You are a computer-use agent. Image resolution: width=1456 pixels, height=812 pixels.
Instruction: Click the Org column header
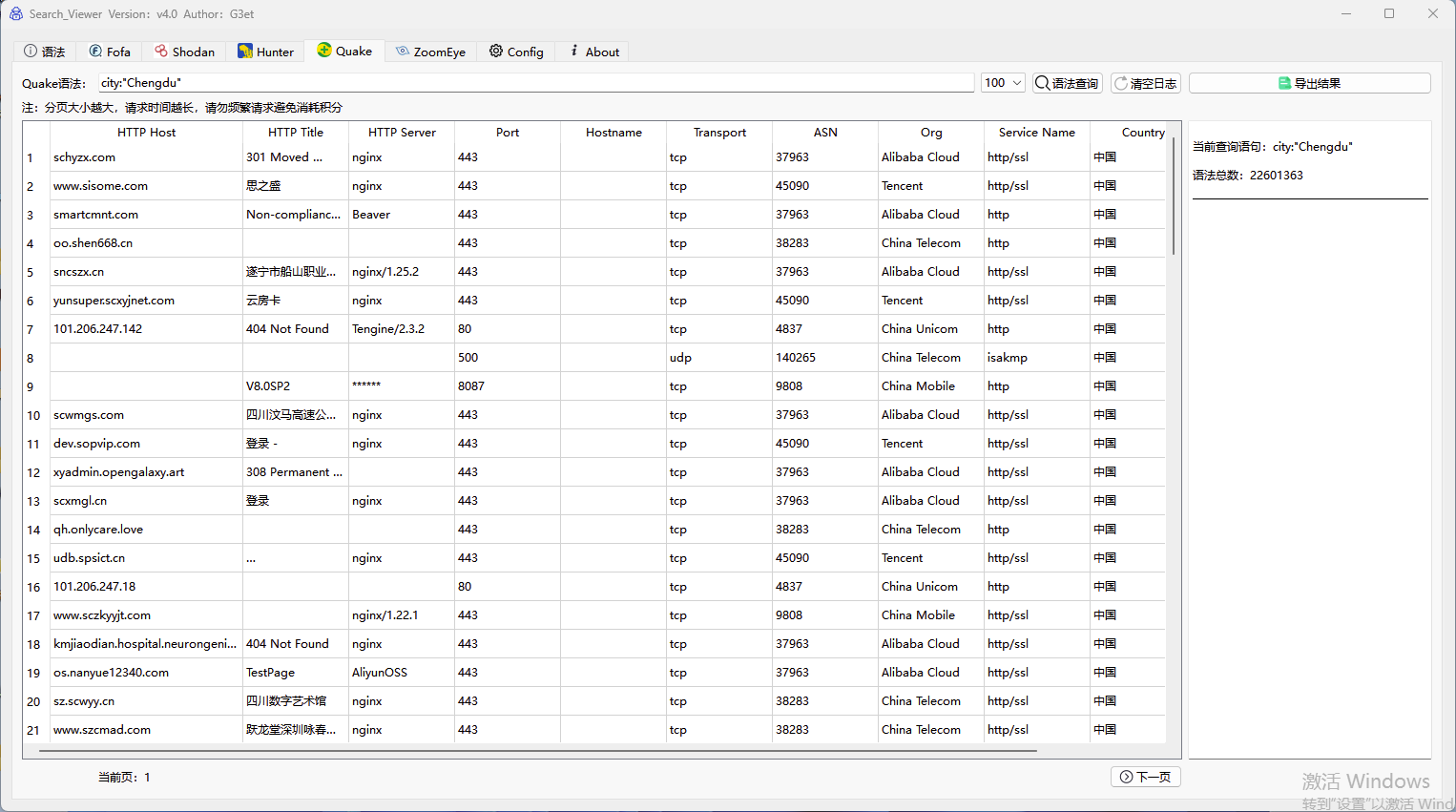click(x=931, y=133)
